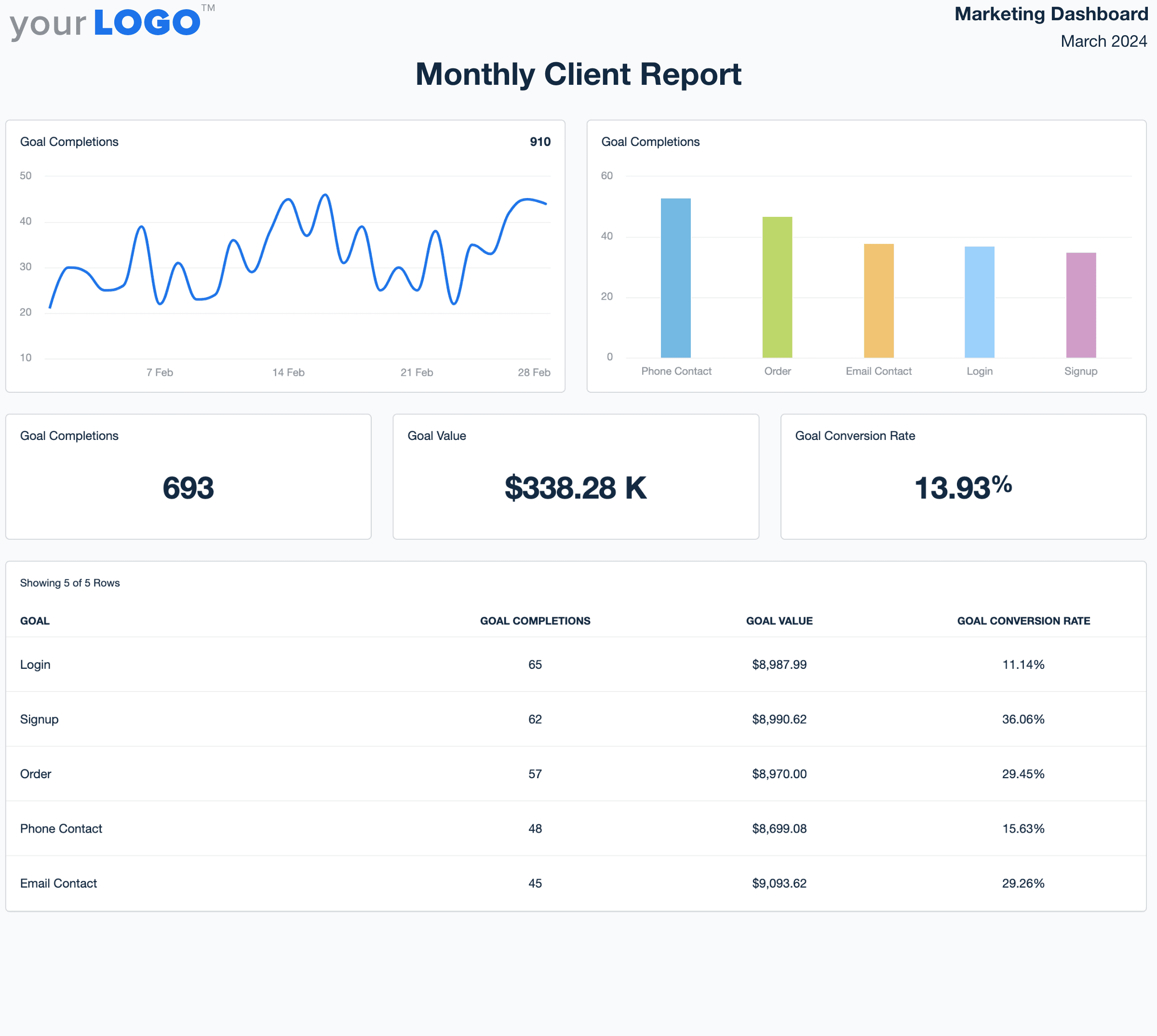
Task: Sort by GOAL COMPLETIONS column header
Action: pyautogui.click(x=535, y=621)
